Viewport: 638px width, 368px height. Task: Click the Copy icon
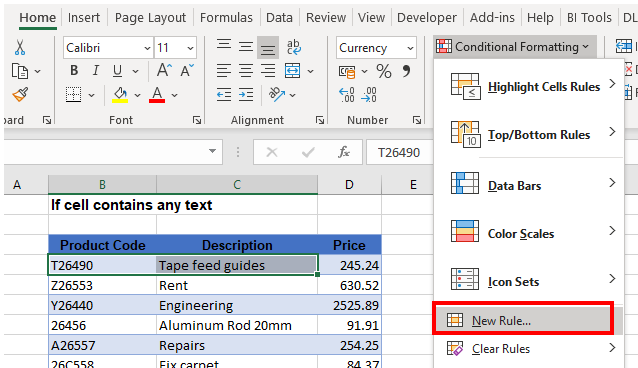click(20, 71)
